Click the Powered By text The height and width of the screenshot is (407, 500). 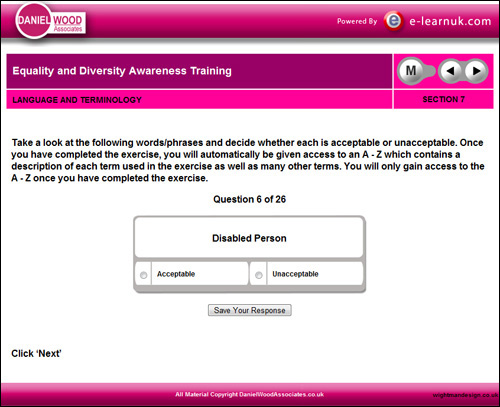point(357,21)
